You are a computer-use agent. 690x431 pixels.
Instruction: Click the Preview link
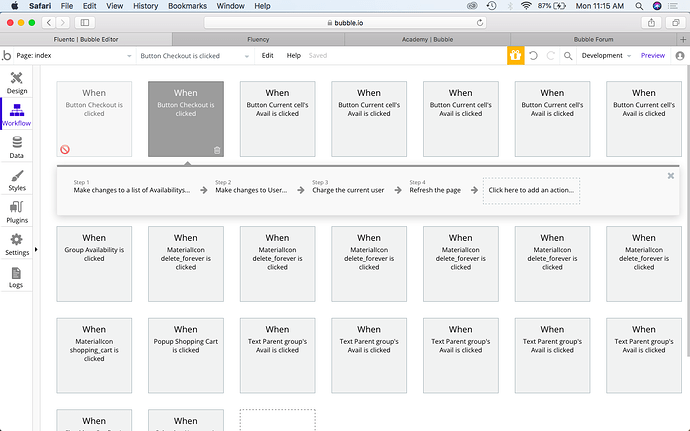pyautogui.click(x=653, y=55)
